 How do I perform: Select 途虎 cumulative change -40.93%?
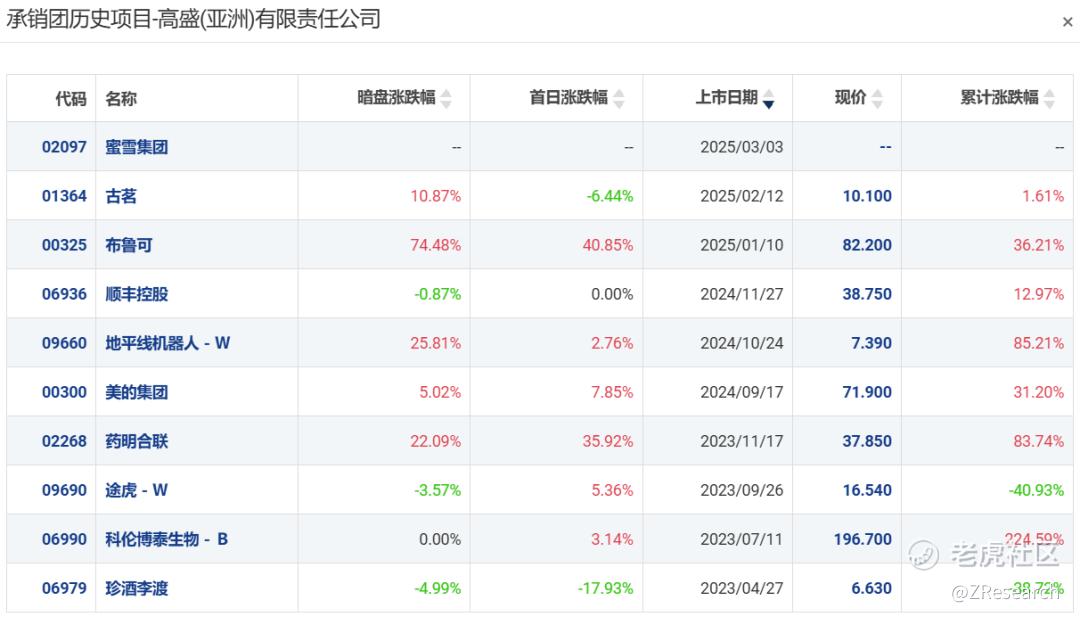[1037, 490]
